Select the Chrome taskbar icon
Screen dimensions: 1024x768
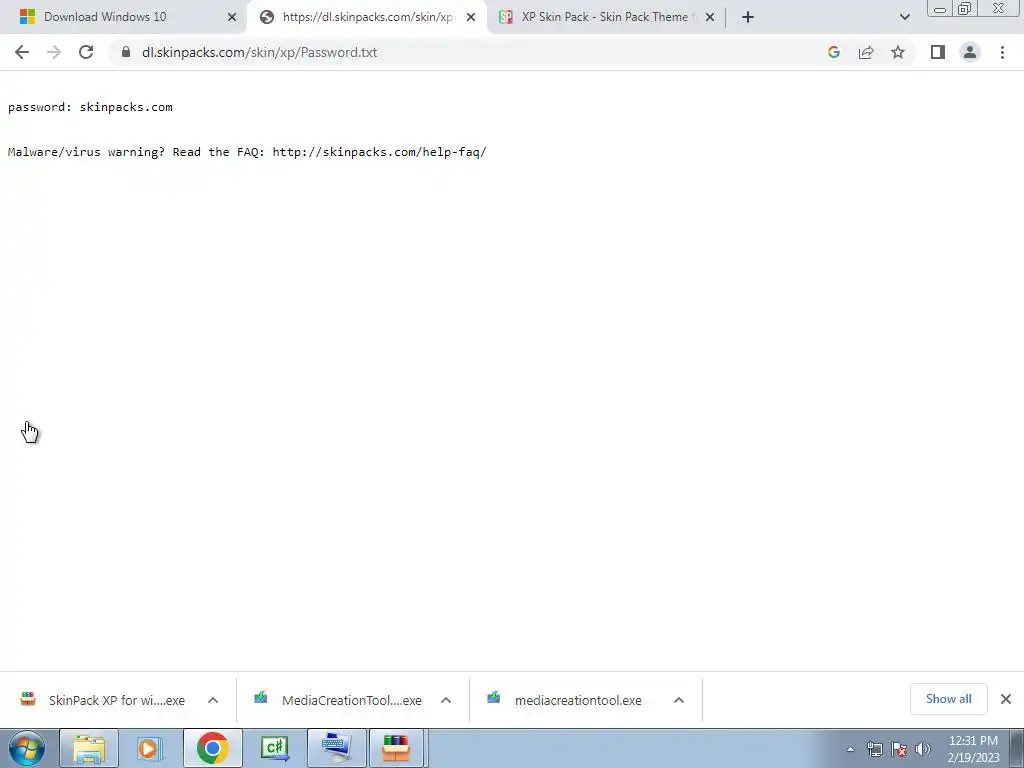tap(212, 748)
